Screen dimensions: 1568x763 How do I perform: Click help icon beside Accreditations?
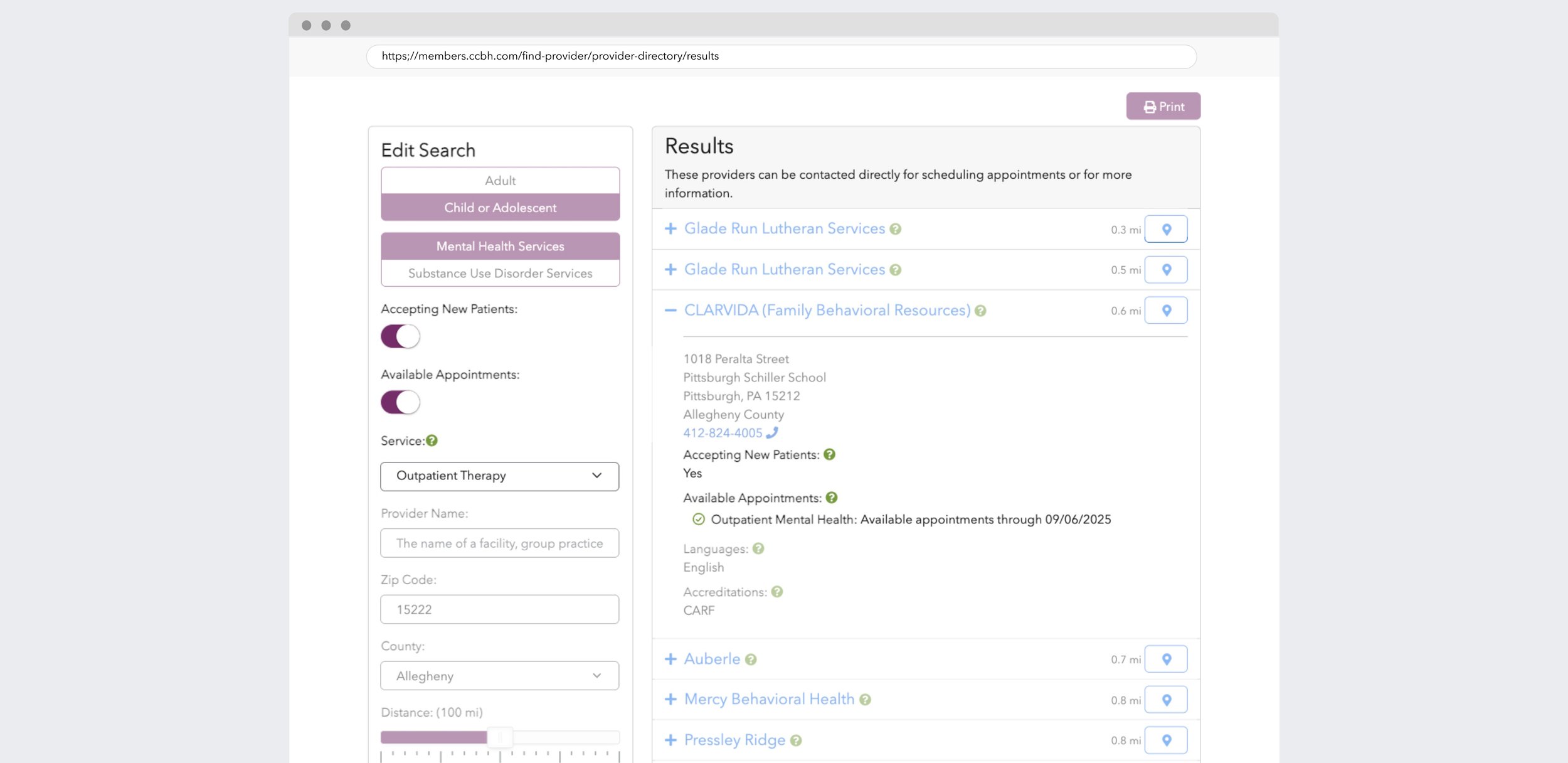click(776, 592)
